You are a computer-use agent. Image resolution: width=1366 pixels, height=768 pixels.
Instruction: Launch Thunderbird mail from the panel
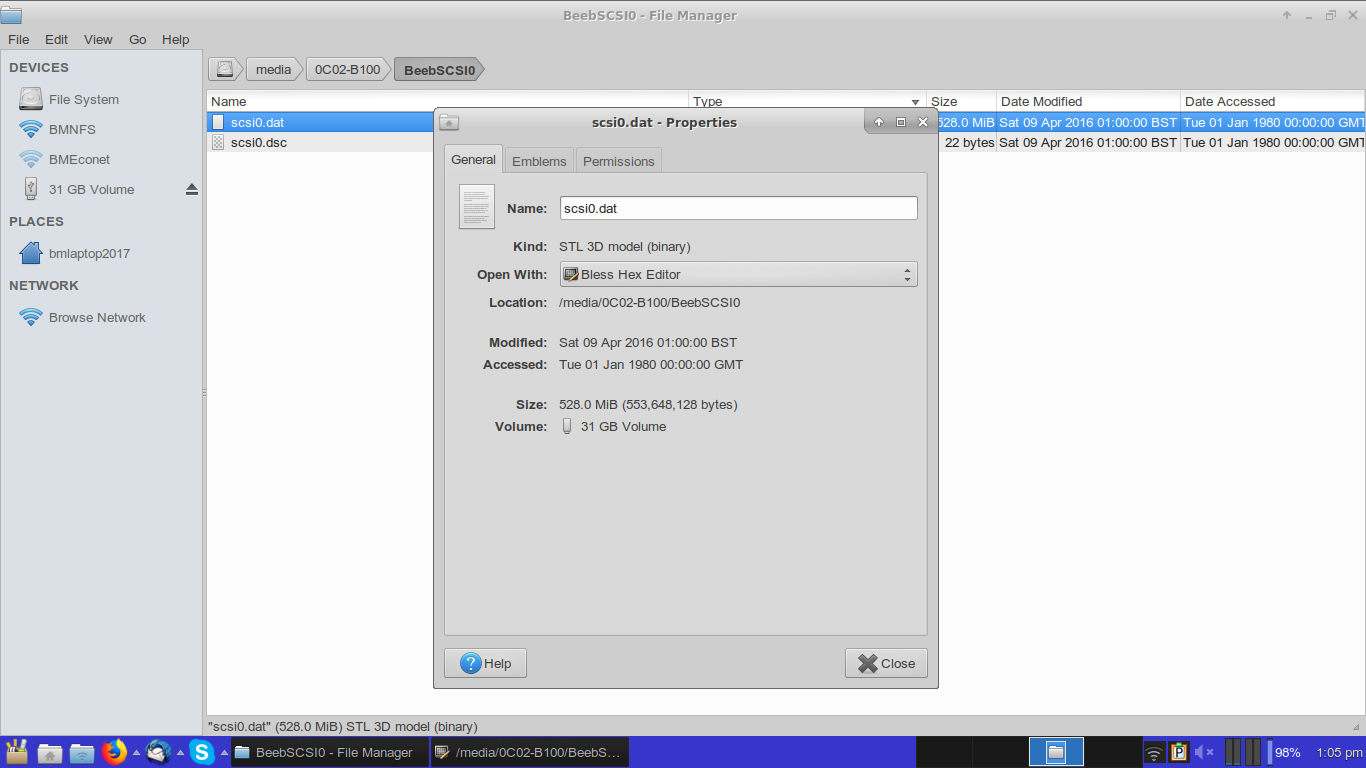[158, 752]
